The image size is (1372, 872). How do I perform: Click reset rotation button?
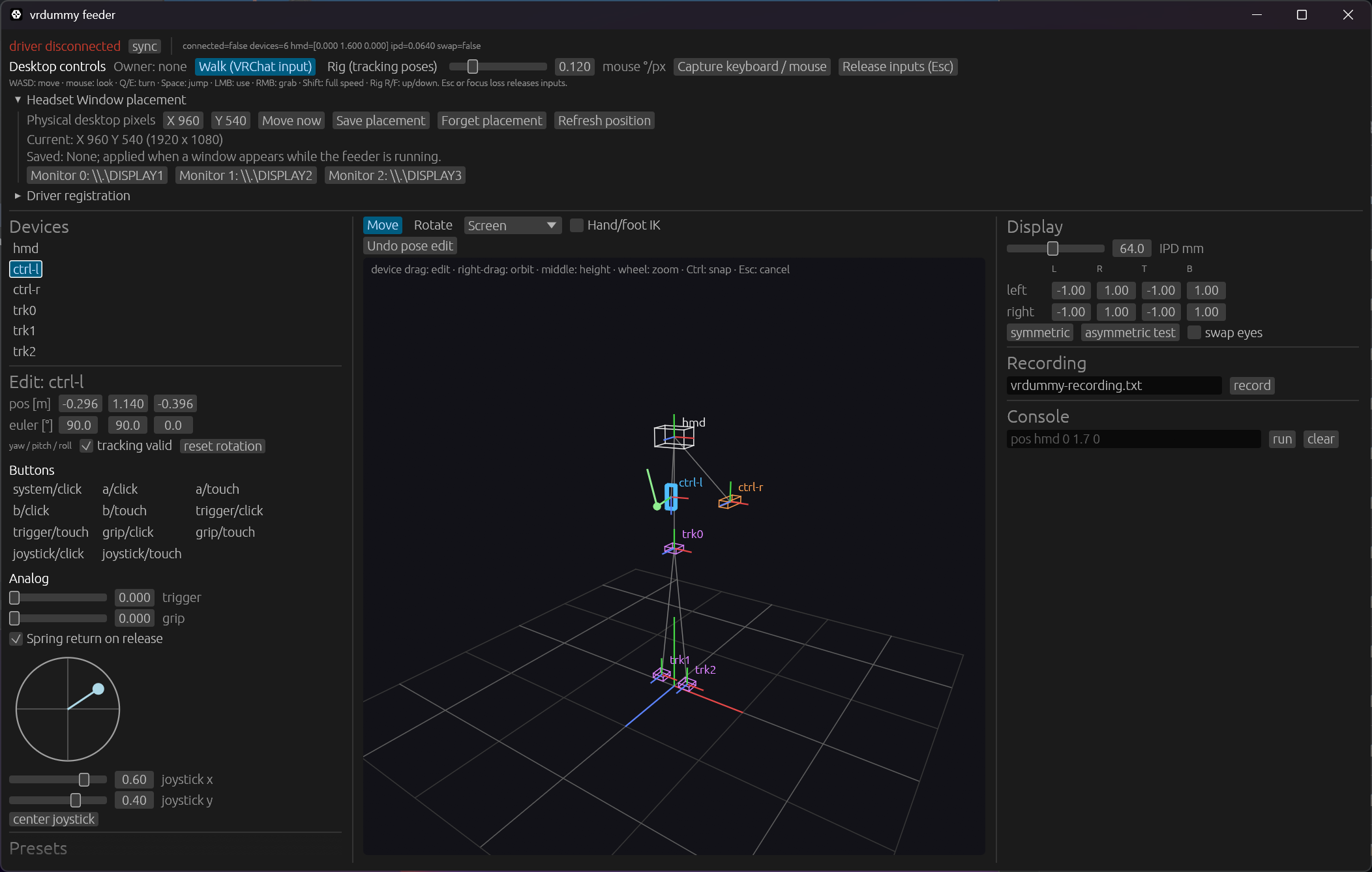pos(222,446)
